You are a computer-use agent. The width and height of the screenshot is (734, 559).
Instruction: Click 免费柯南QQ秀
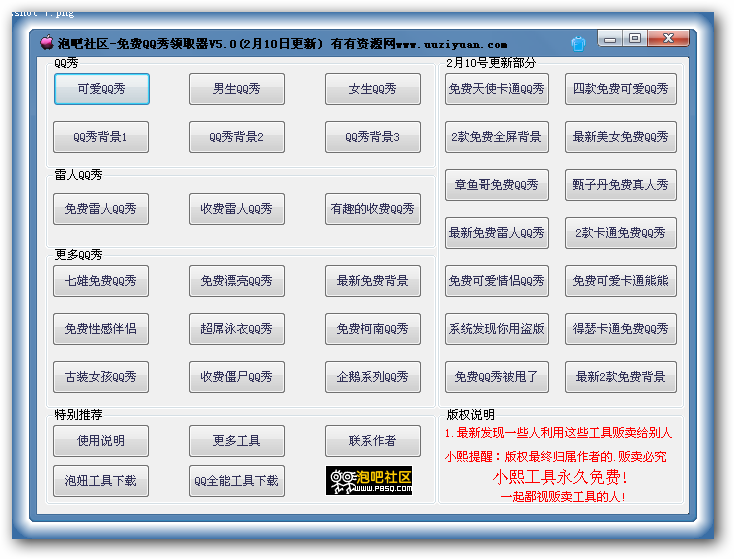pos(373,329)
